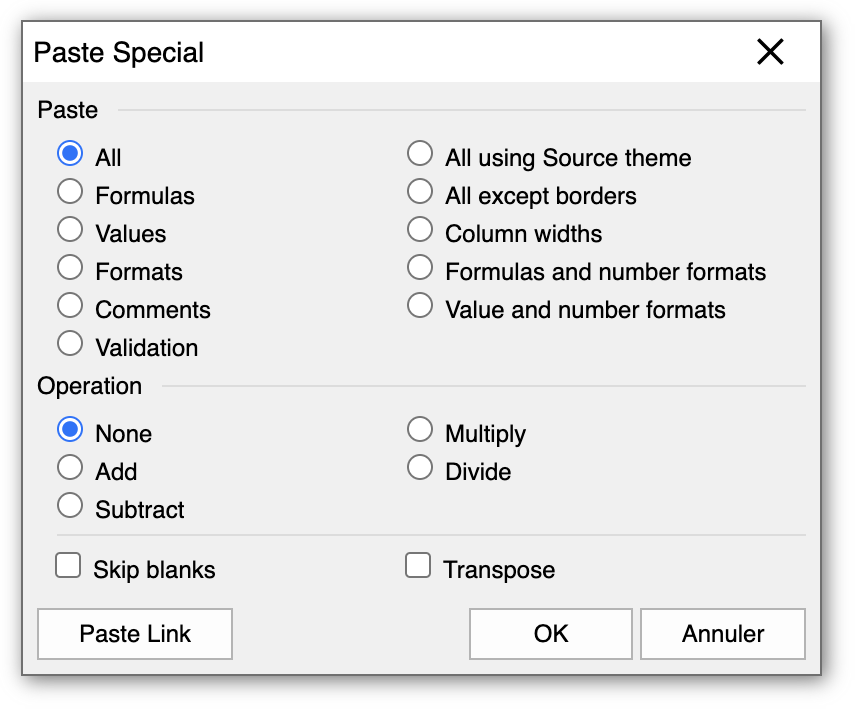862x716 pixels.
Task: Select Formats paste option
Action: click(70, 268)
